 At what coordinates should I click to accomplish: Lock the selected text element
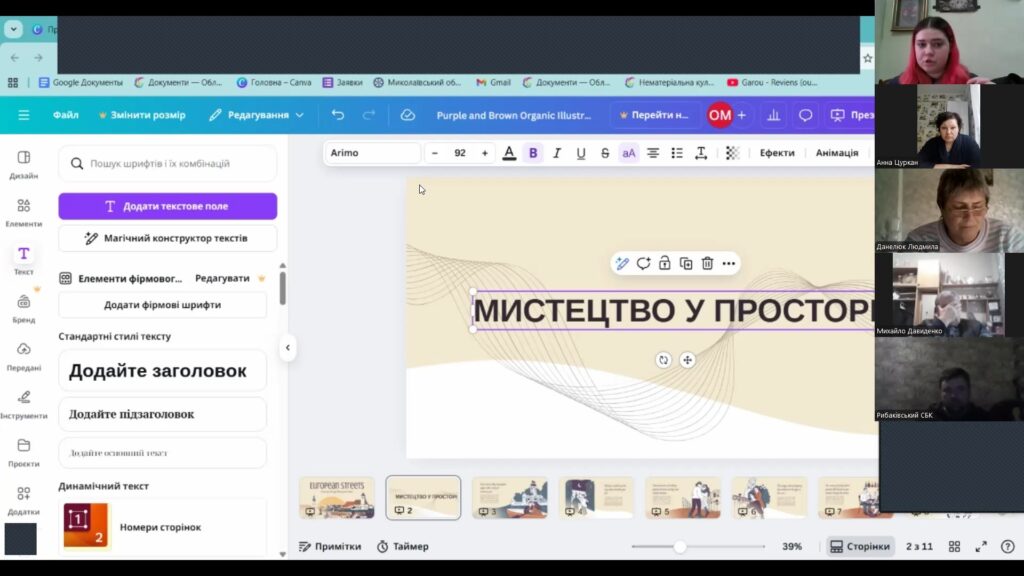(x=664, y=263)
